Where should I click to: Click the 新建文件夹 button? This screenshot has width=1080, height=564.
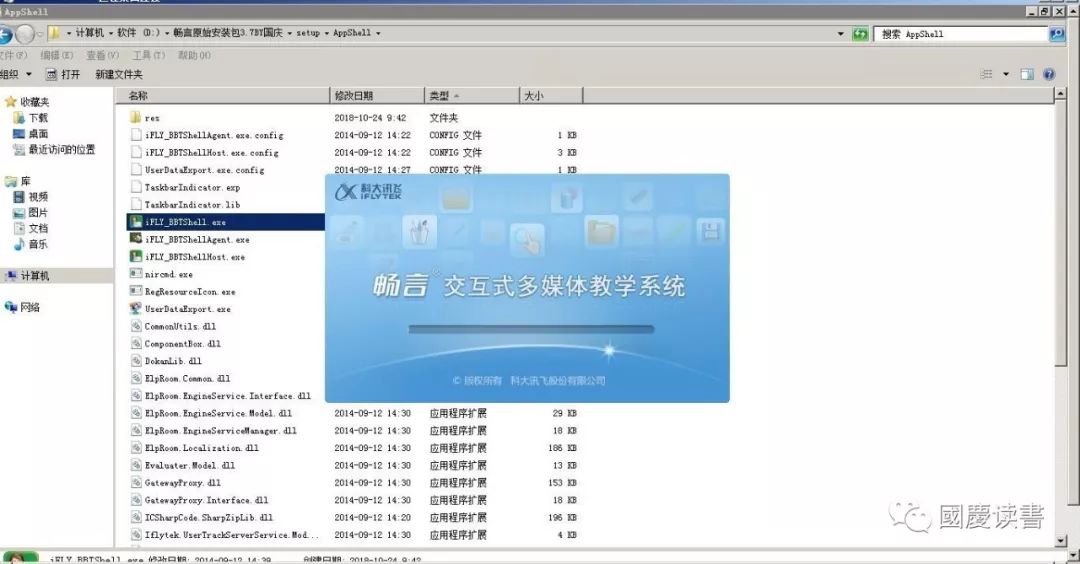coord(119,74)
